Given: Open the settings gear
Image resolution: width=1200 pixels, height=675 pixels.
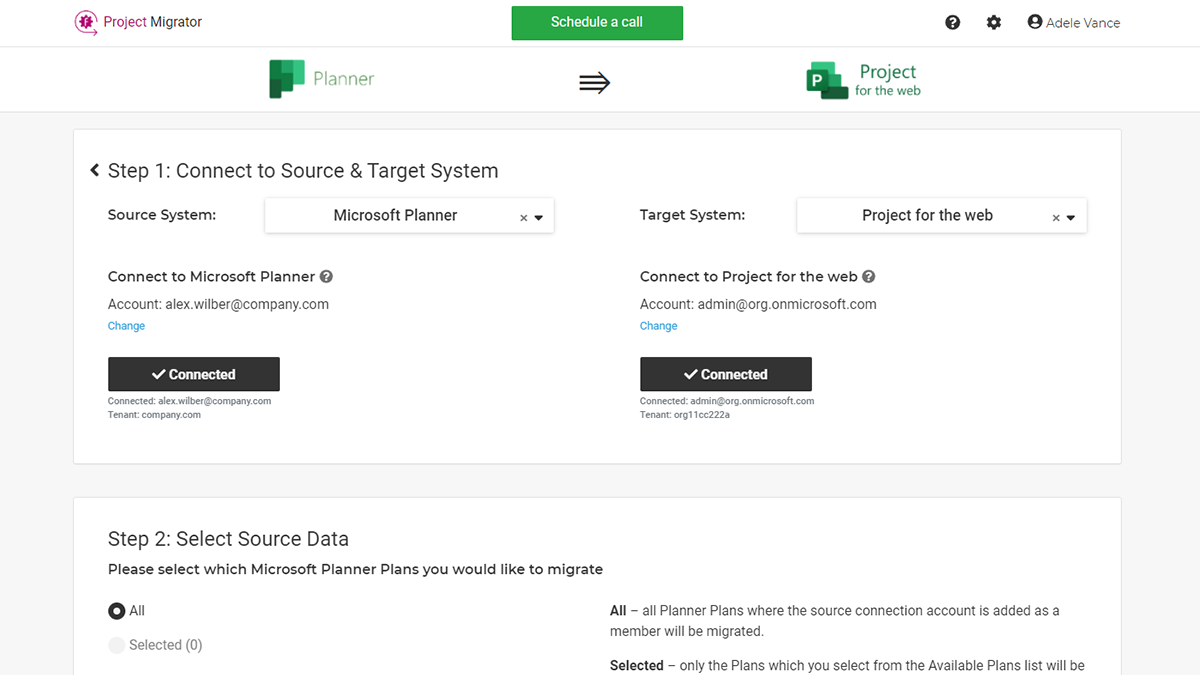Looking at the screenshot, I should point(993,21).
